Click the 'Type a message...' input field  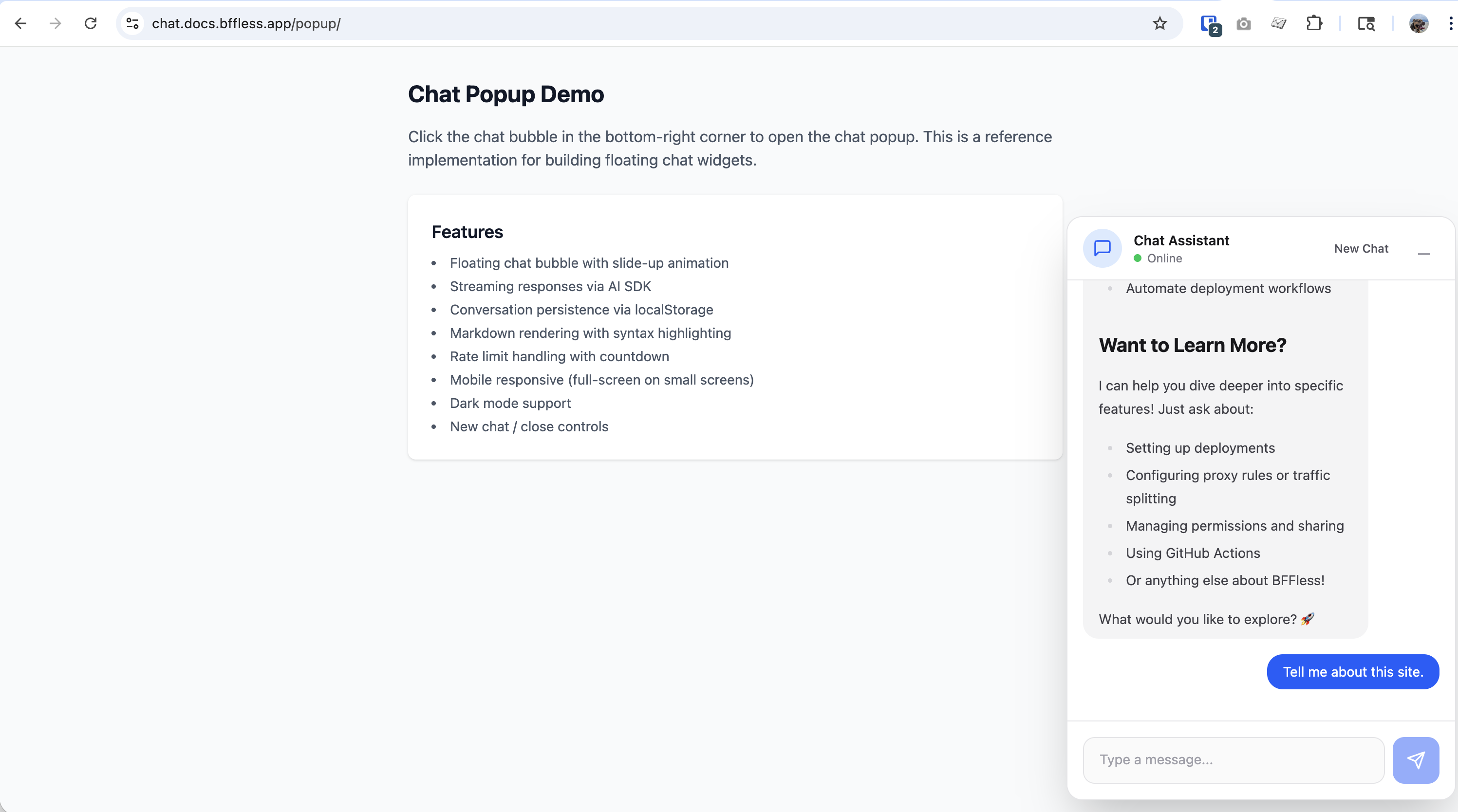1234,760
